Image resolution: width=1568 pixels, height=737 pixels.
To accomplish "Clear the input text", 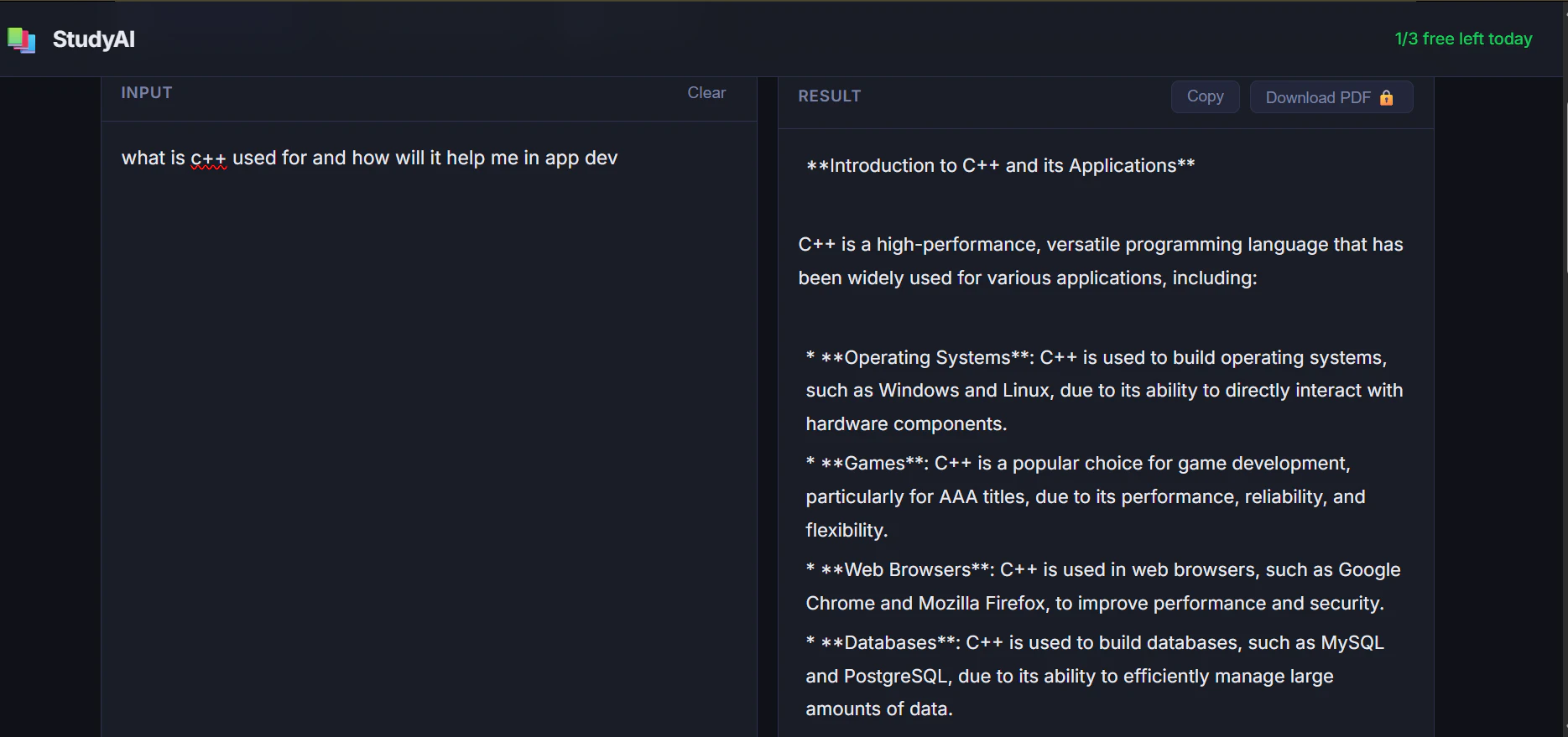I will click(706, 93).
